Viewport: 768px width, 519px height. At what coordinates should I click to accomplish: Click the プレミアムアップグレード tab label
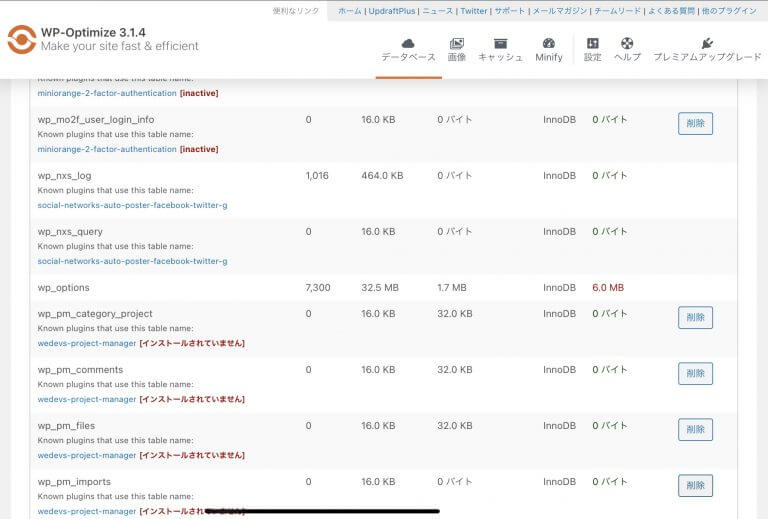[707, 57]
